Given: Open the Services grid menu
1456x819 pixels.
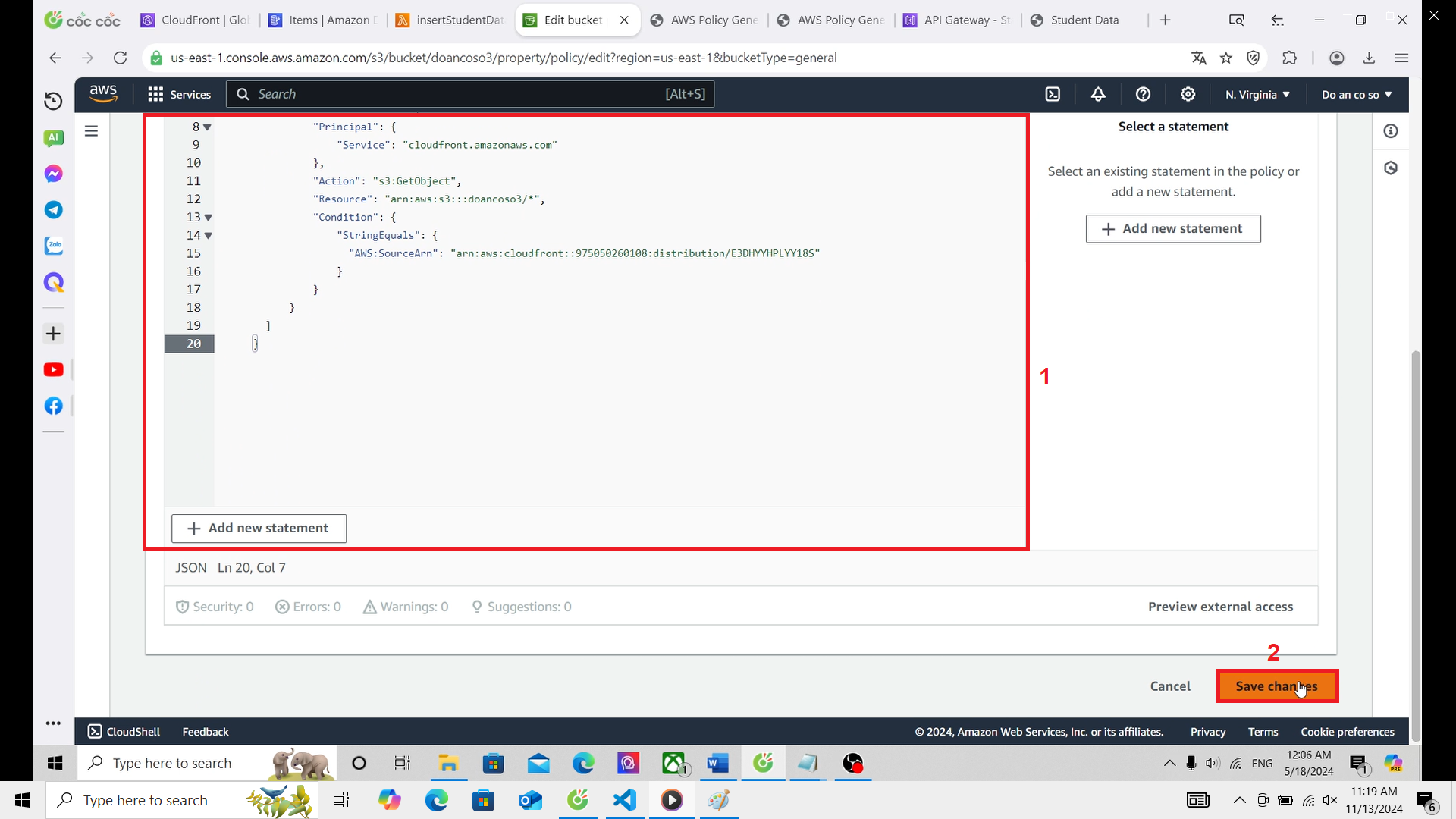Looking at the screenshot, I should (x=155, y=94).
